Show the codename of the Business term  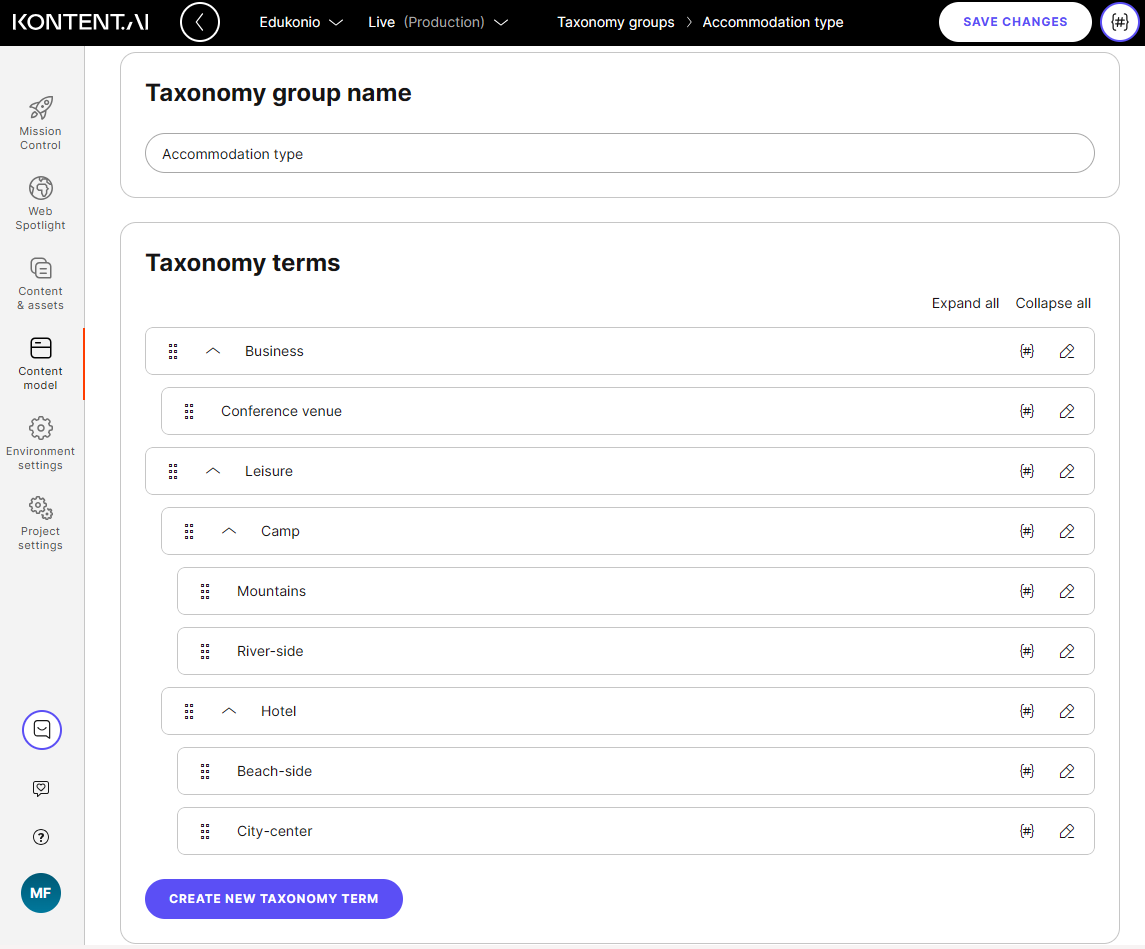[x=1027, y=351]
